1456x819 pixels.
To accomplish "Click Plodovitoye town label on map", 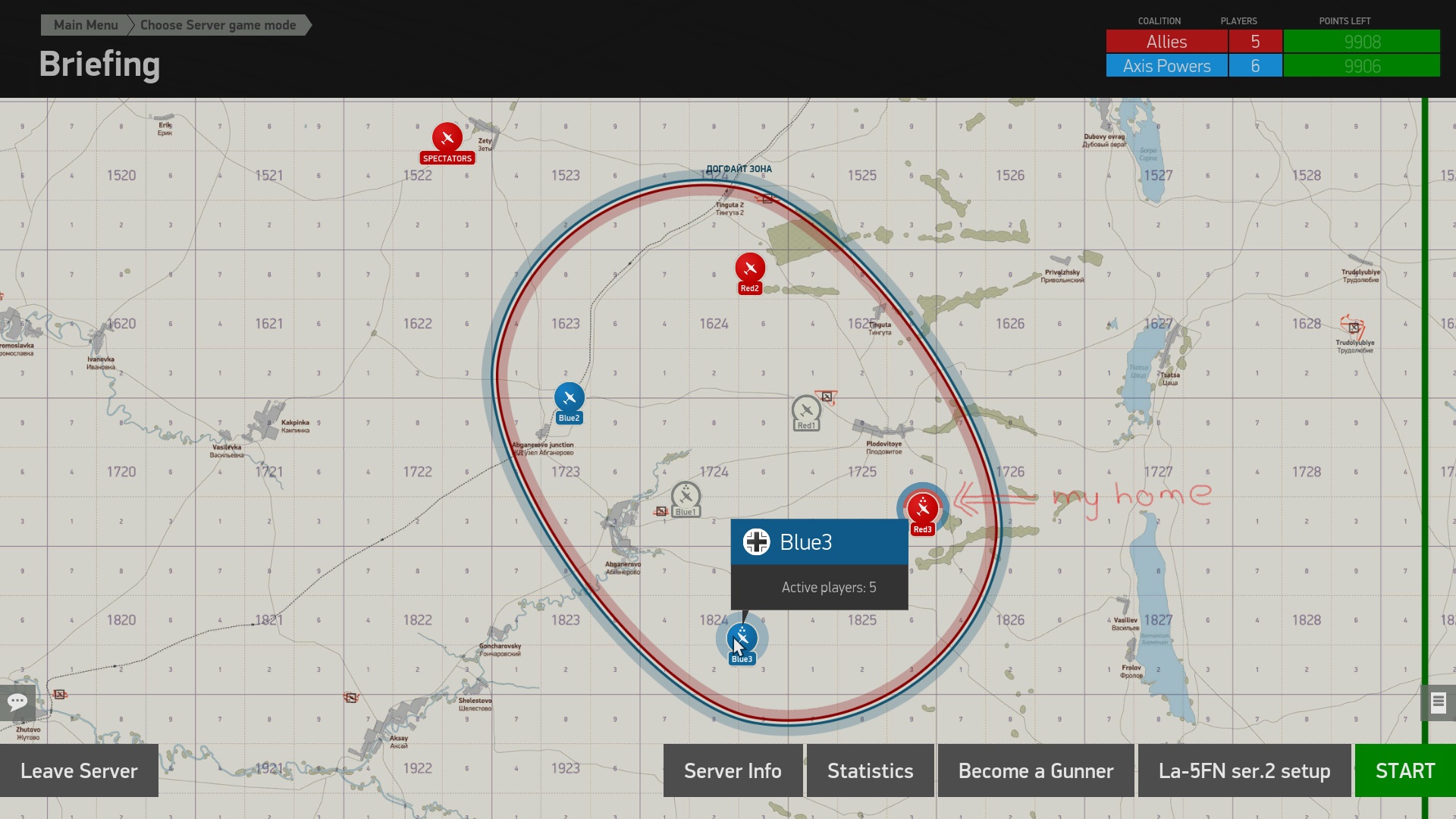I will [x=884, y=447].
